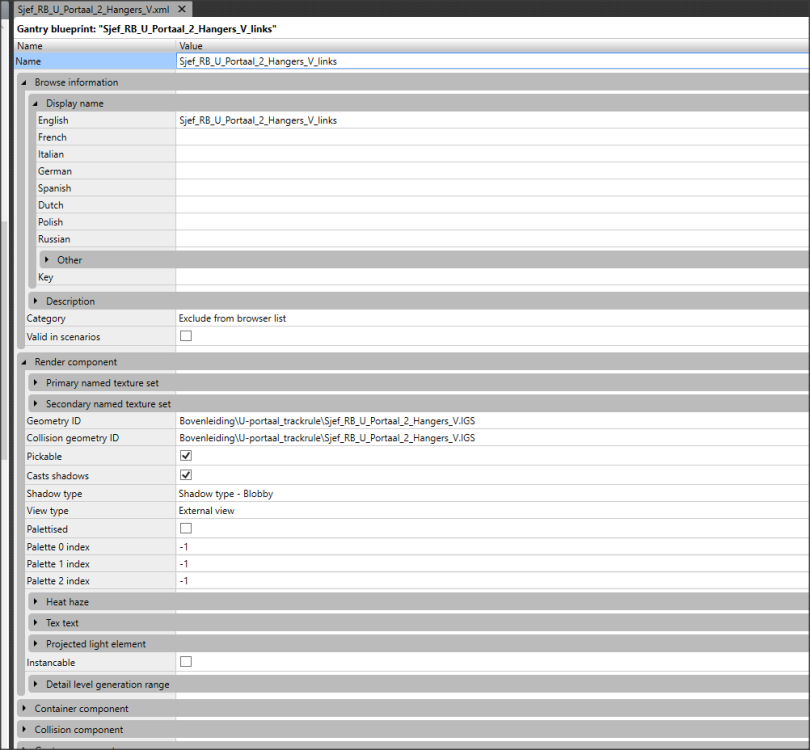
Task: Edit the Geometry ID value field
Action: pyautogui.click(x=490, y=421)
